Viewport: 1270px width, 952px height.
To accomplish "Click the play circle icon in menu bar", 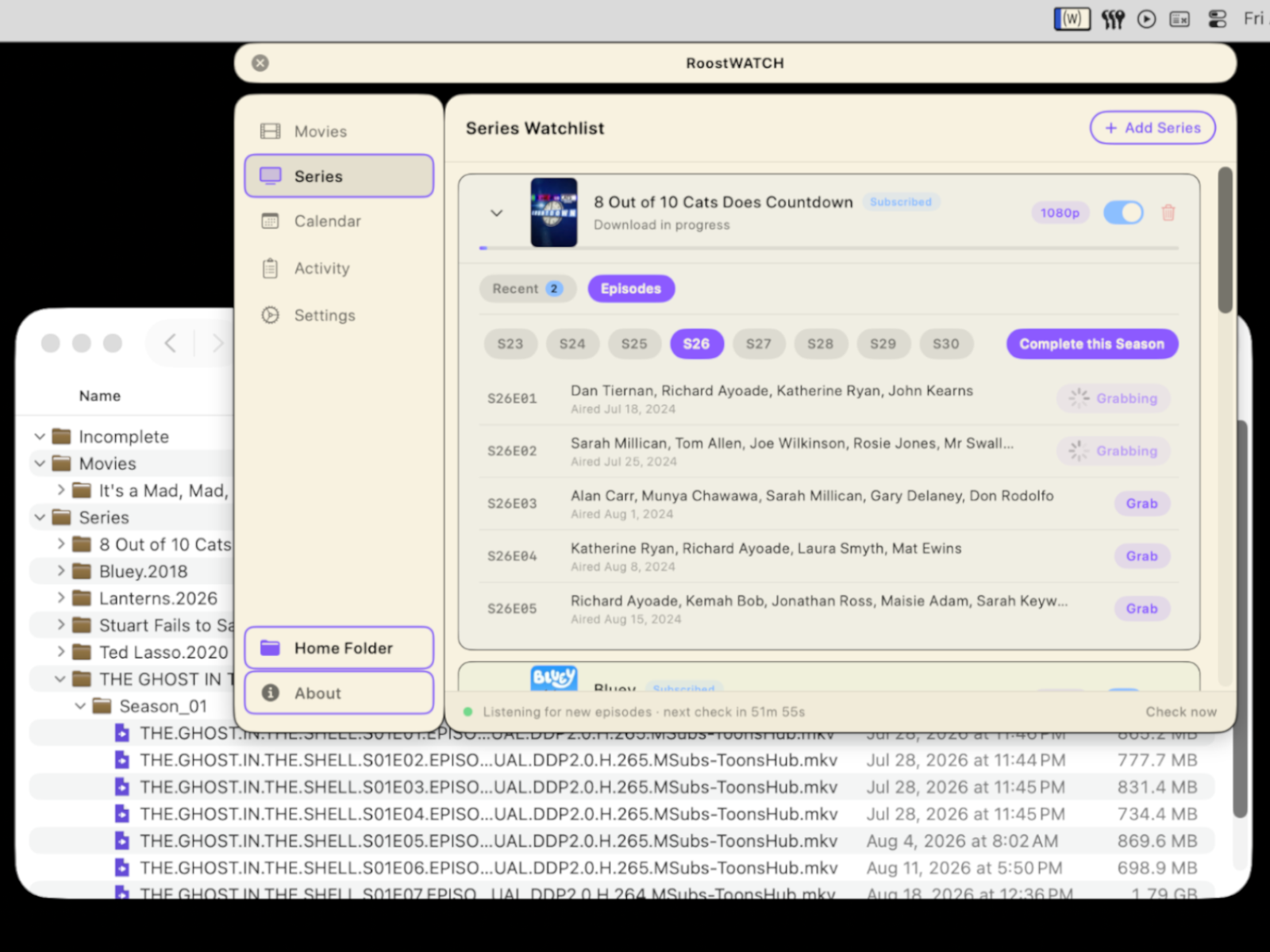I will [x=1146, y=18].
